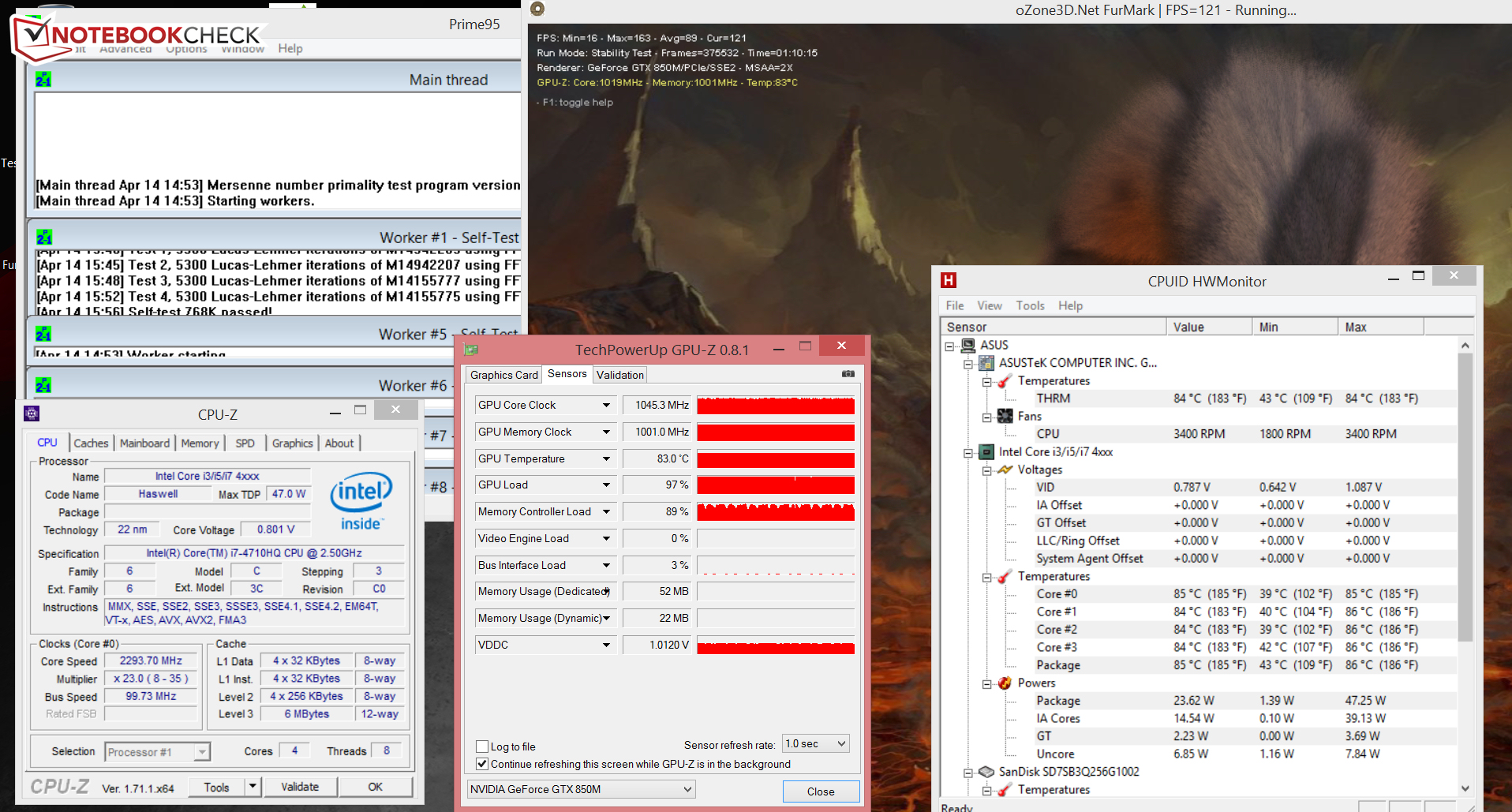Viewport: 1512px width, 812px height.
Task: Click the Intel Core processor chip icon
Action: pos(986,451)
